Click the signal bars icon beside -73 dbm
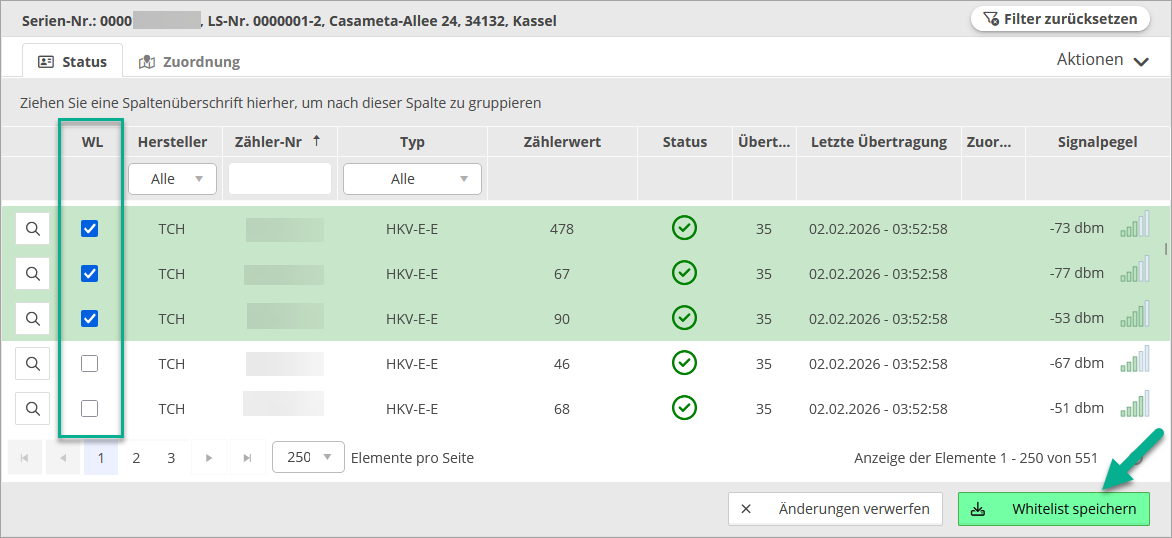Viewport: 1172px width, 538px height. pos(1135,225)
